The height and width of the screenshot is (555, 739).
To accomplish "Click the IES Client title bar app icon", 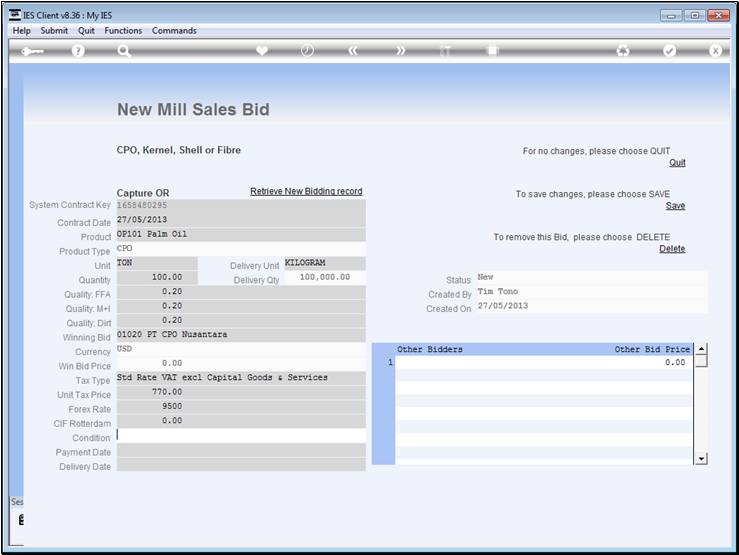I will pos(15,15).
